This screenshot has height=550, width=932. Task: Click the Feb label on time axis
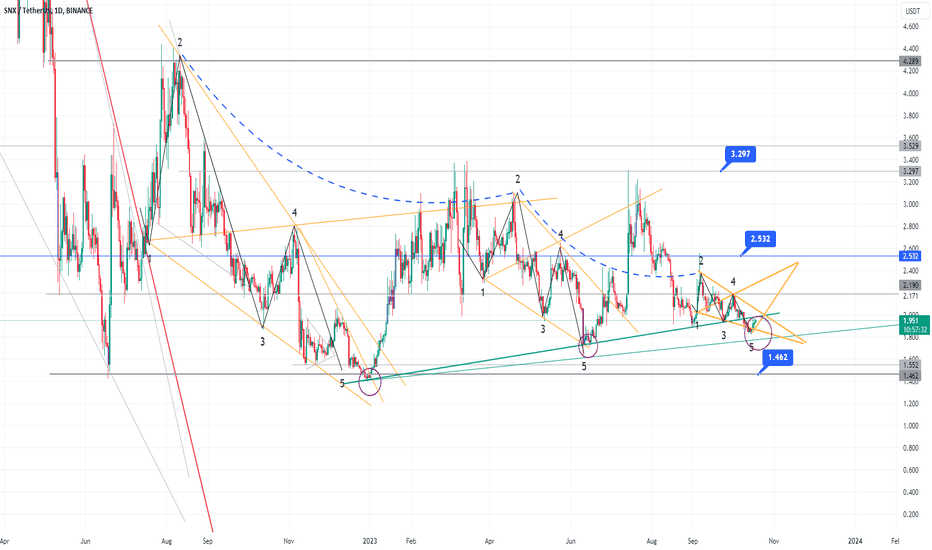pyautogui.click(x=411, y=541)
